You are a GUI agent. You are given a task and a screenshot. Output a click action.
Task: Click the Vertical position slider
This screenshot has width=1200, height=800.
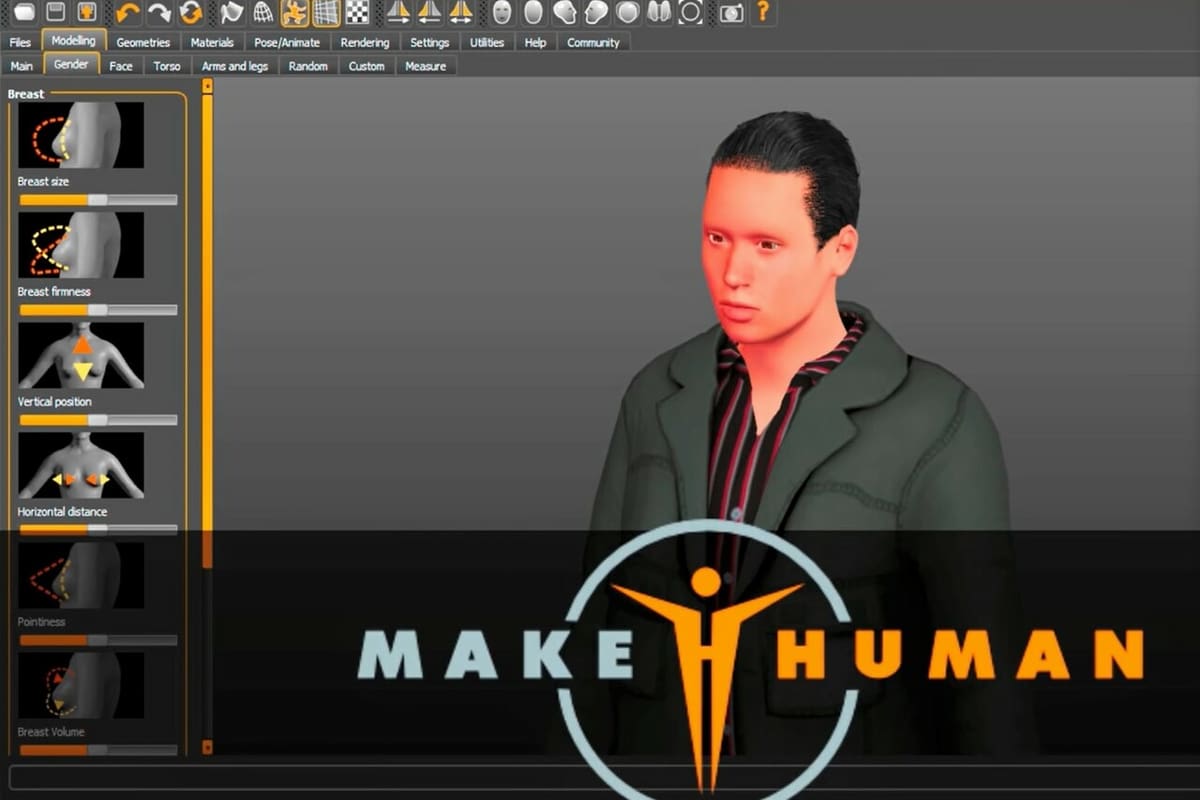point(98,420)
